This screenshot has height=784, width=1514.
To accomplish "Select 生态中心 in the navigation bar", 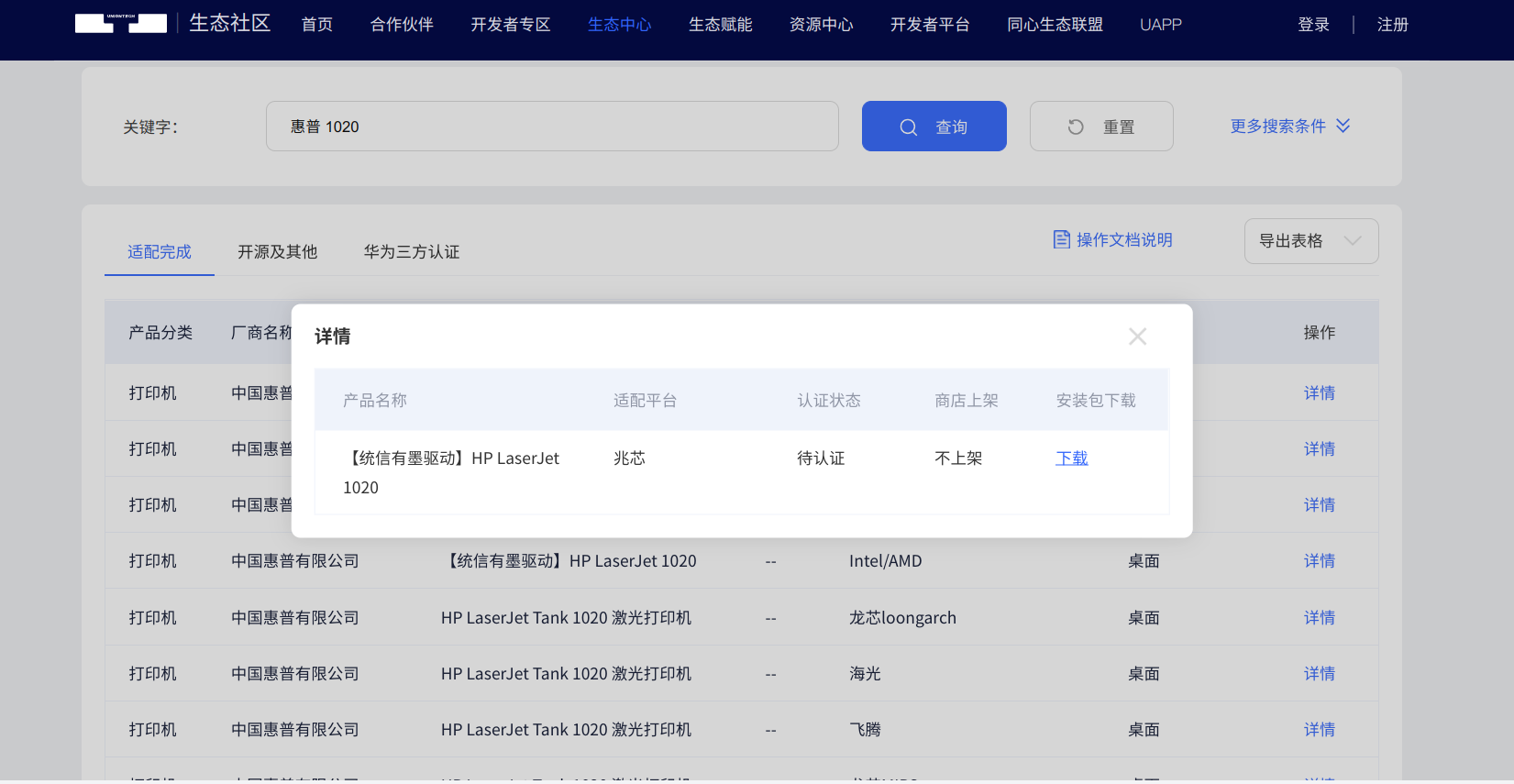I will (620, 25).
